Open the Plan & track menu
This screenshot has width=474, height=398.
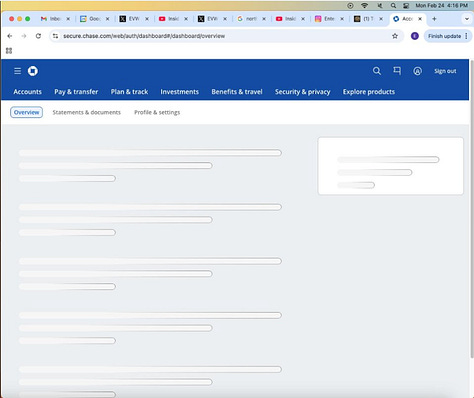129,92
